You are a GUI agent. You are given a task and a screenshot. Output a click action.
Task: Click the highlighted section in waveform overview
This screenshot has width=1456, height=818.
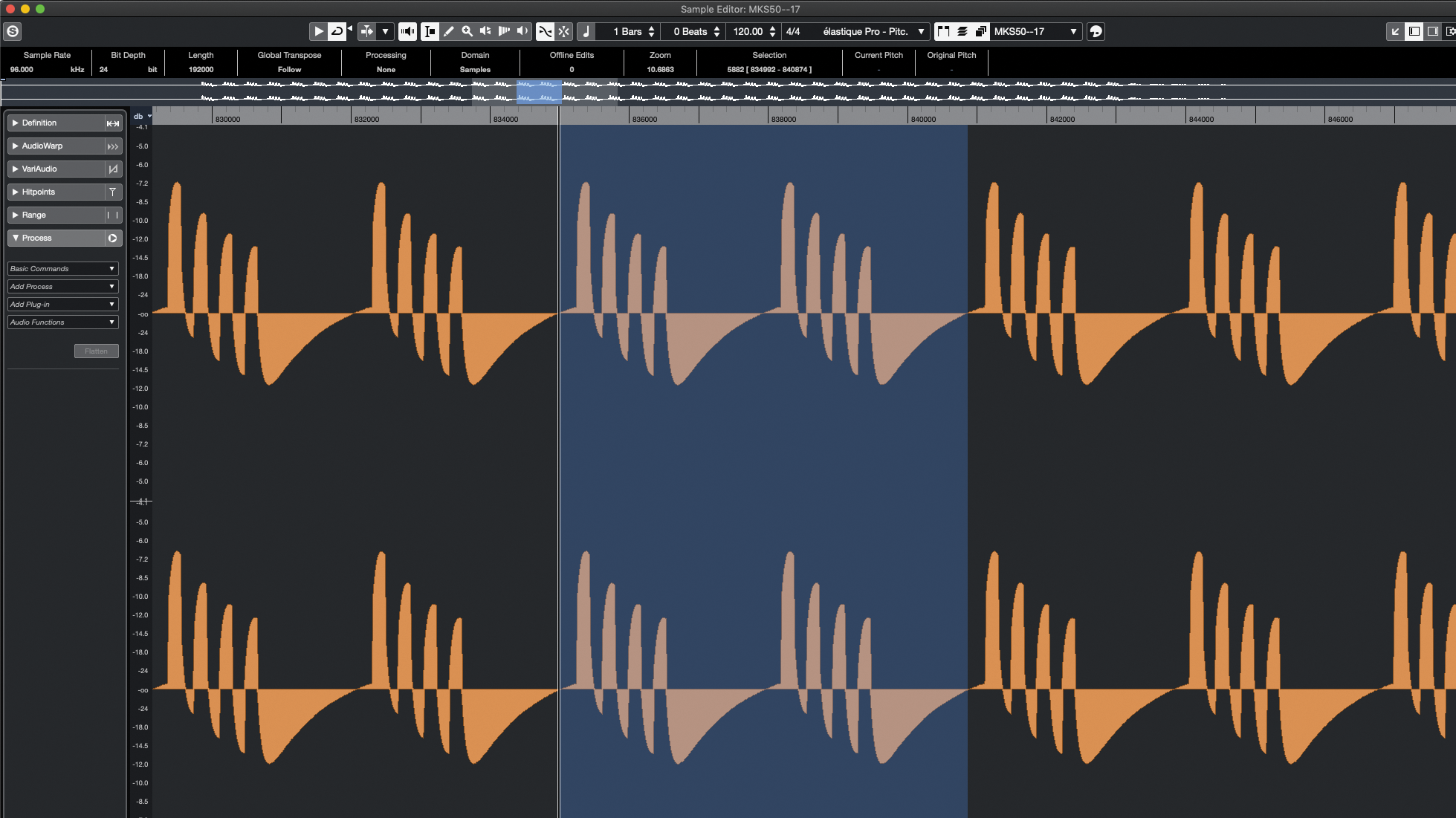click(x=539, y=92)
